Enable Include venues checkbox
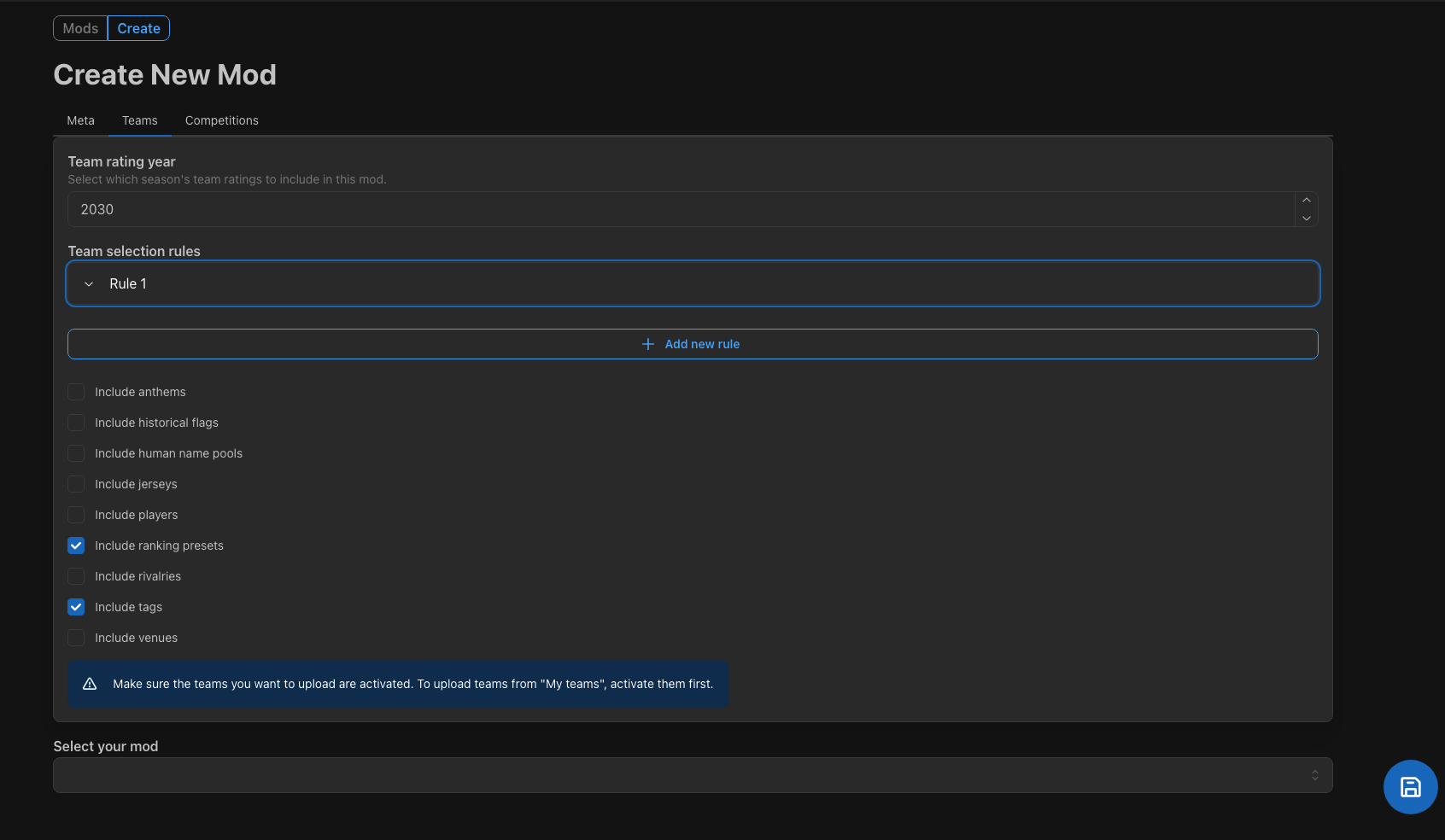Image resolution: width=1445 pixels, height=840 pixels. click(x=76, y=638)
